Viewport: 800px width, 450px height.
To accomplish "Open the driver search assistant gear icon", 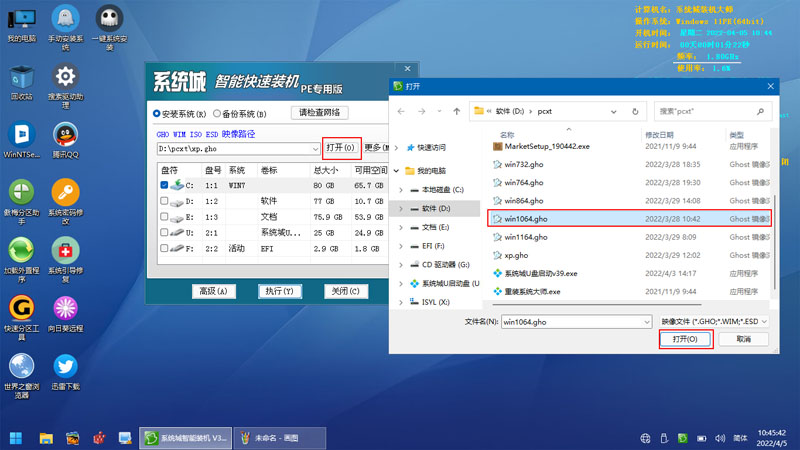I will [x=65, y=86].
